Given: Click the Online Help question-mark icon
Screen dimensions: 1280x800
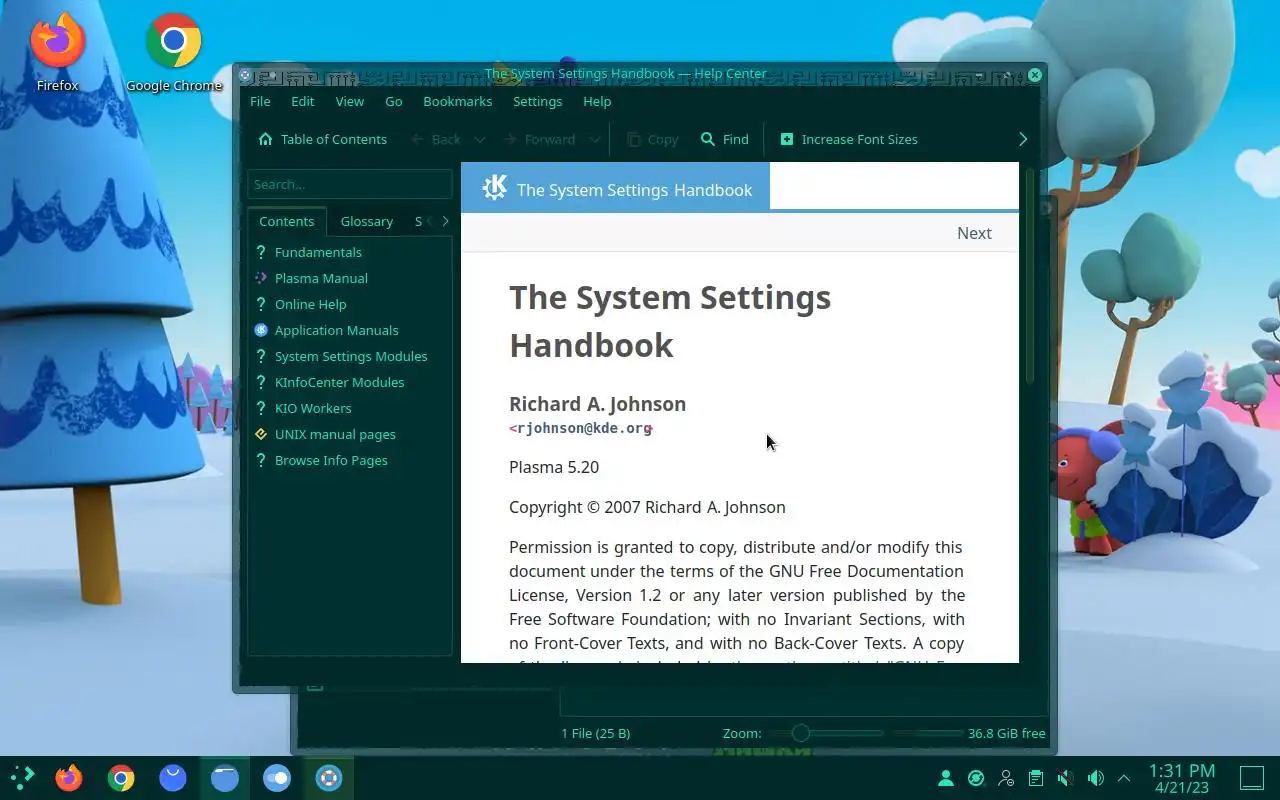Looking at the screenshot, I should 261,304.
